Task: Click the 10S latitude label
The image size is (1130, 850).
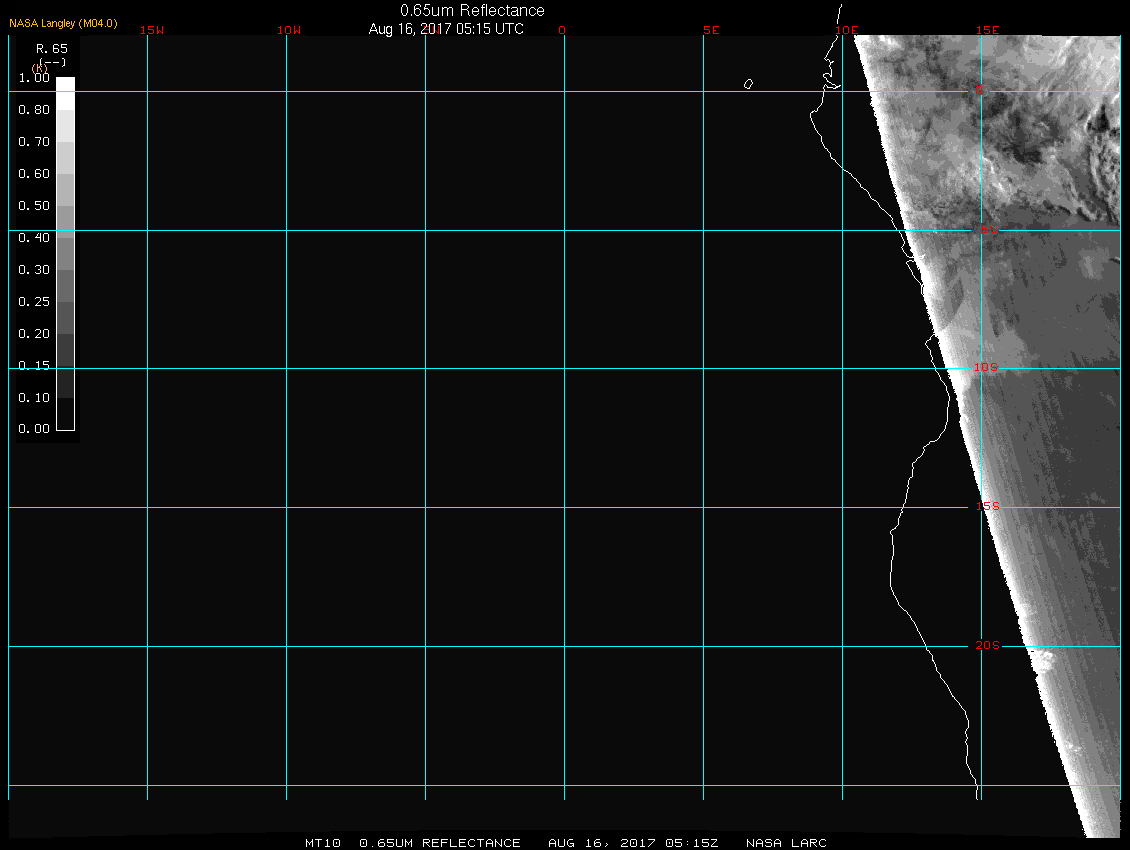Action: click(987, 368)
